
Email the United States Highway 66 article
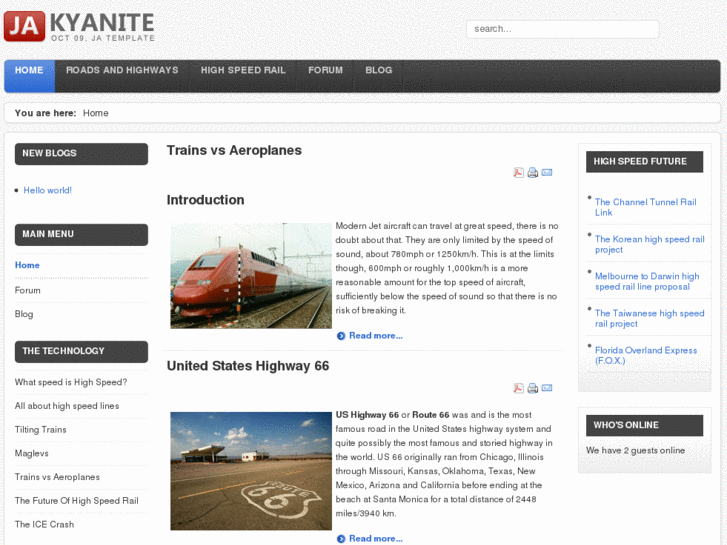click(547, 388)
